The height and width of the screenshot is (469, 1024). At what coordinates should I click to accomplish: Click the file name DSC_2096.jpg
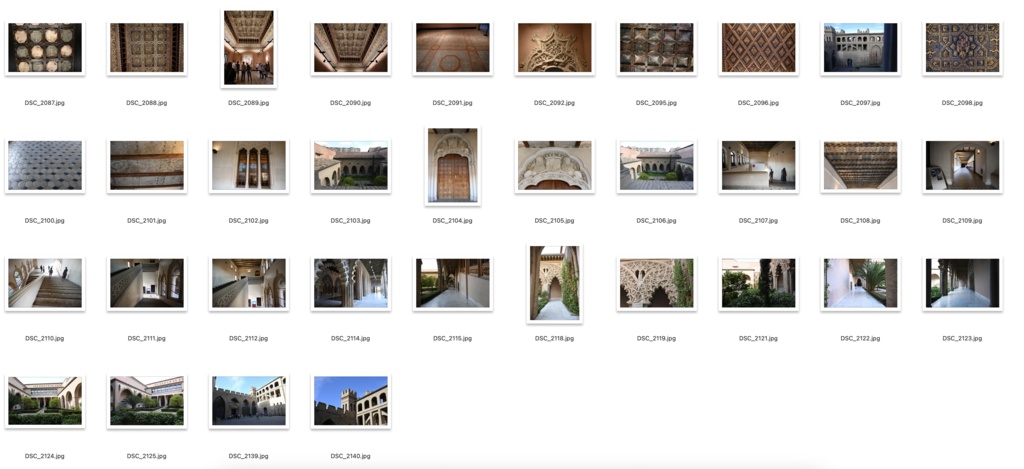[x=758, y=103]
